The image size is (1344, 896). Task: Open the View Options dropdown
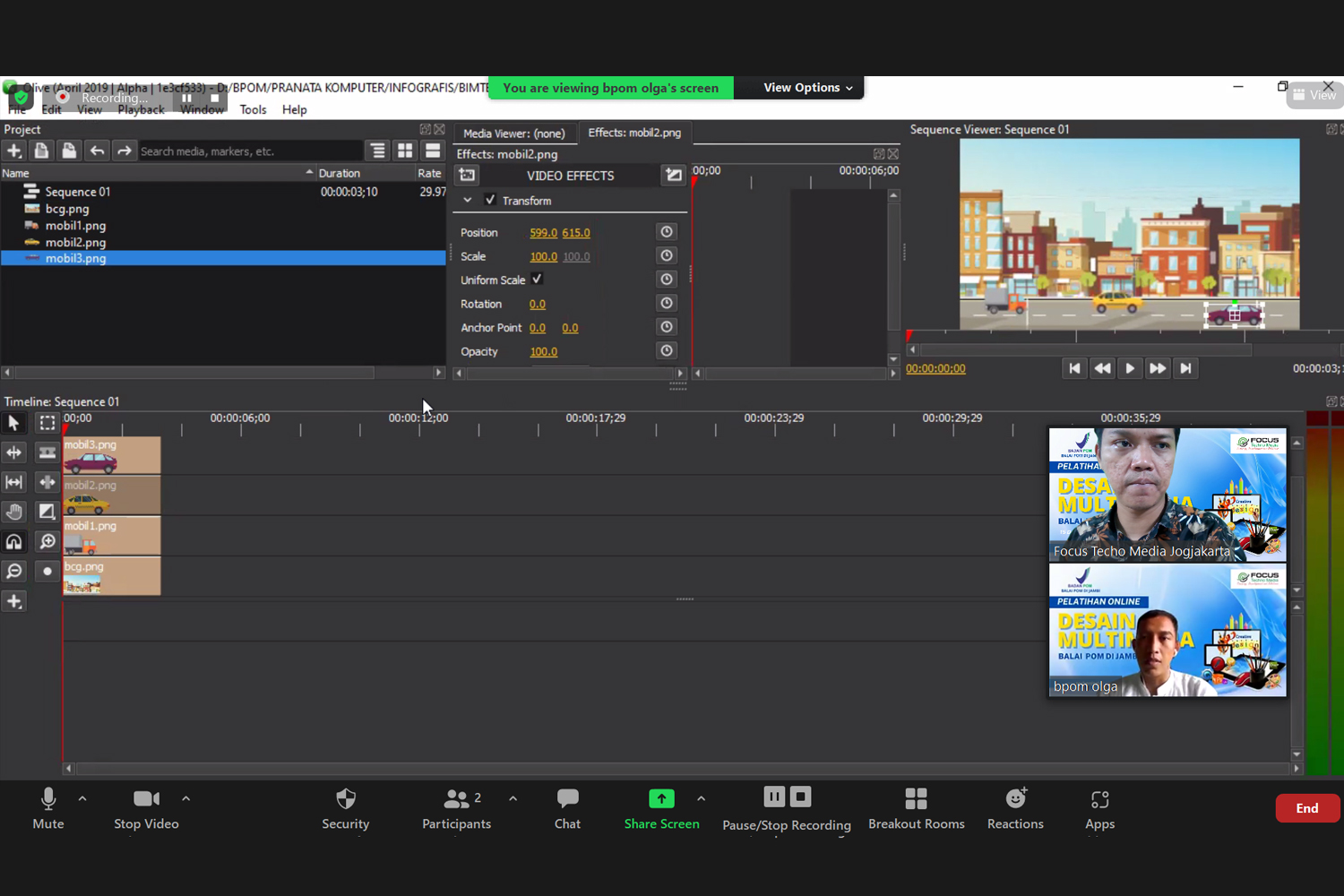[x=807, y=88]
